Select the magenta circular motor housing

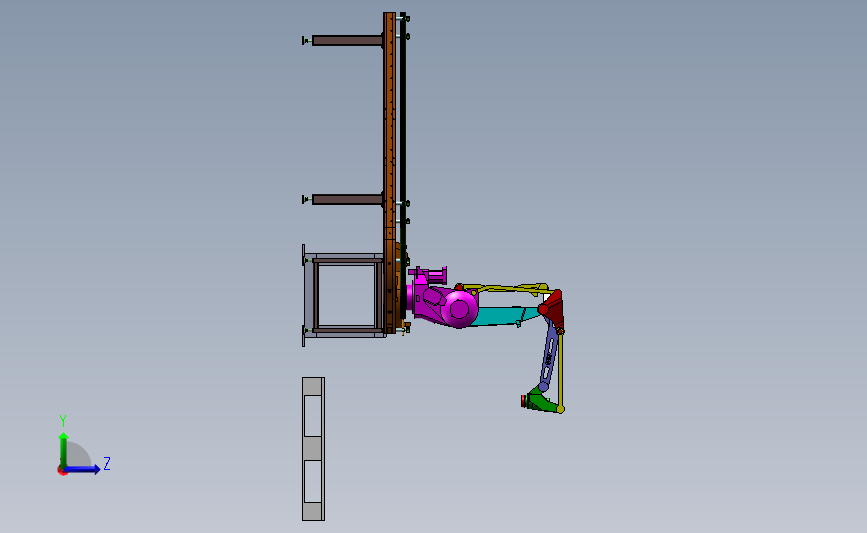(x=459, y=309)
